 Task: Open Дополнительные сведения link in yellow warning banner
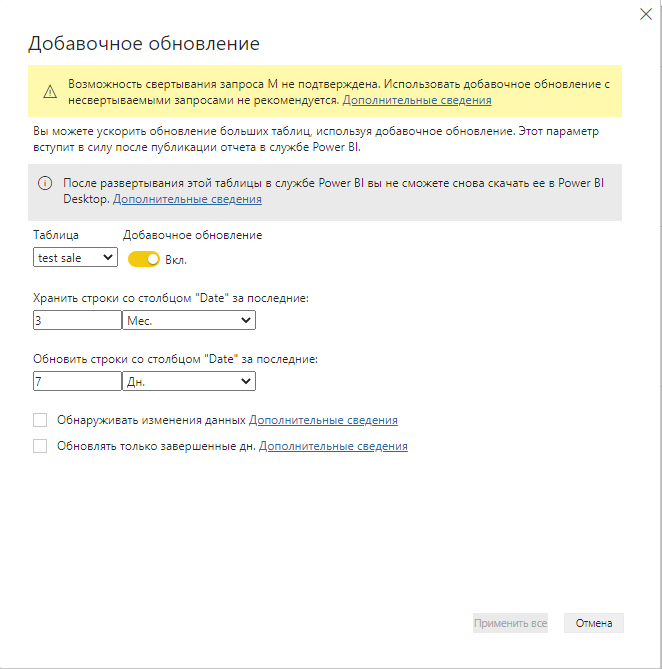click(x=417, y=100)
